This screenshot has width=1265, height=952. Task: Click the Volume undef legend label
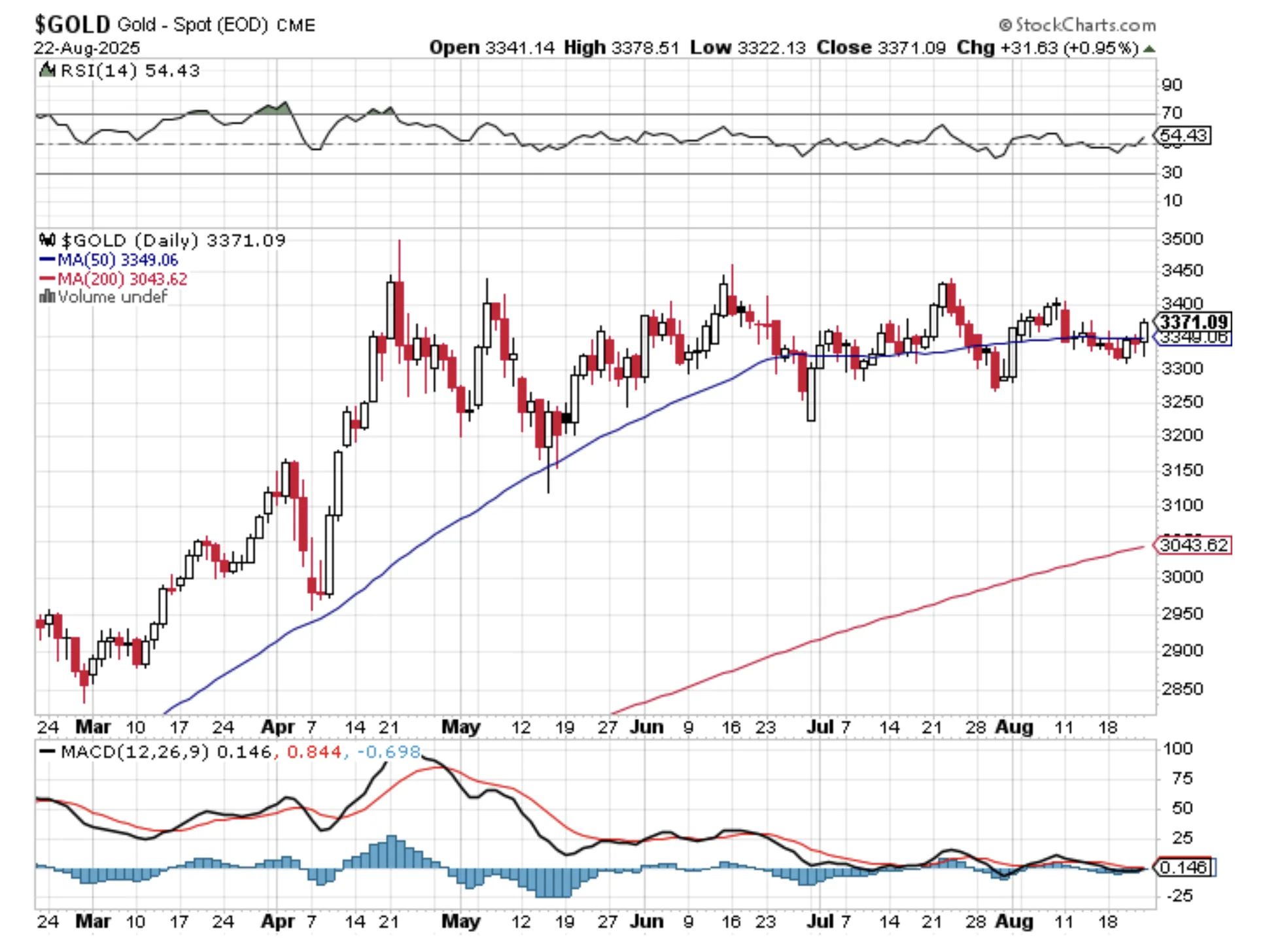point(113,297)
